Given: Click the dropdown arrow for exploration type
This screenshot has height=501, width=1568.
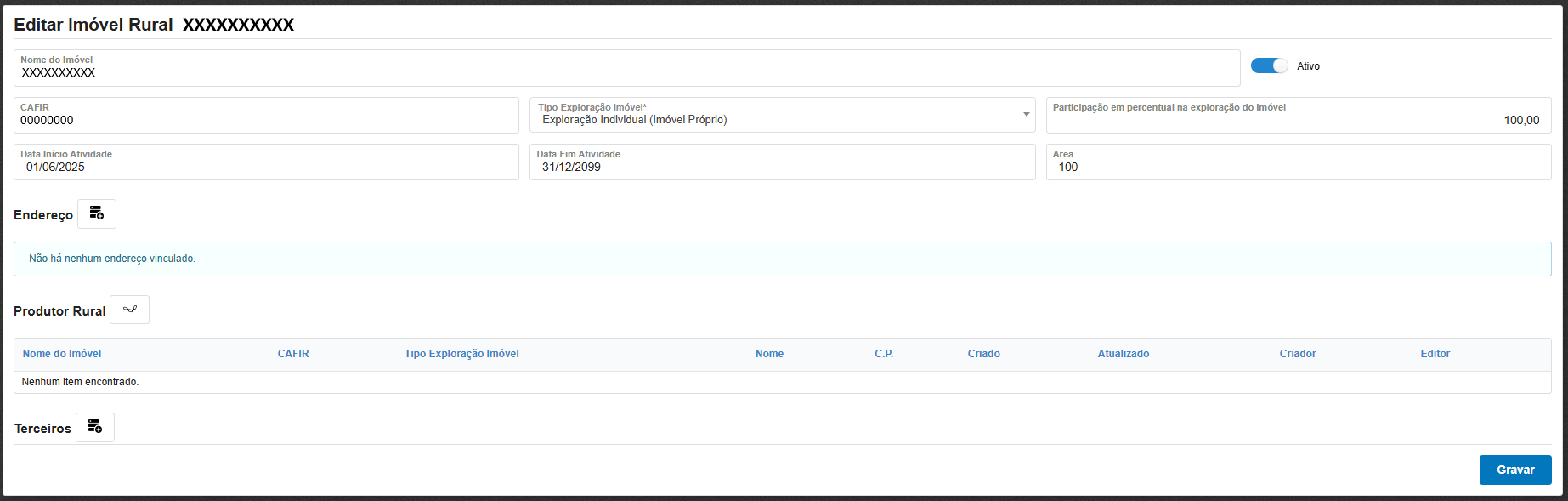Looking at the screenshot, I should tap(1026, 115).
